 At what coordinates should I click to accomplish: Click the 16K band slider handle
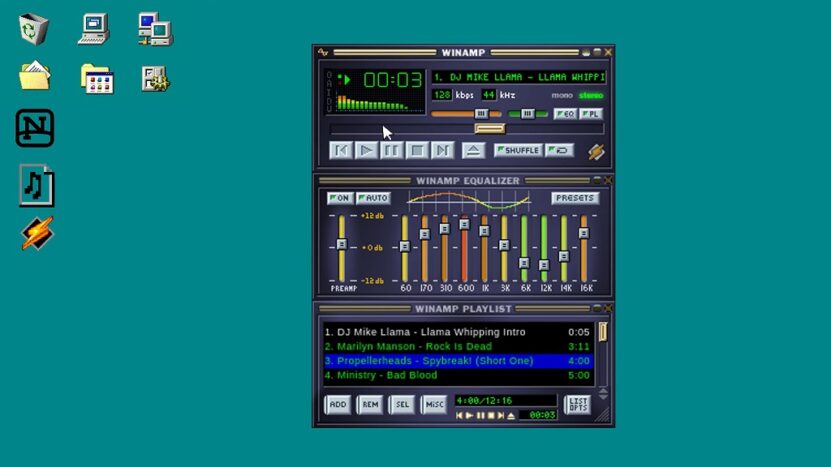coord(584,233)
